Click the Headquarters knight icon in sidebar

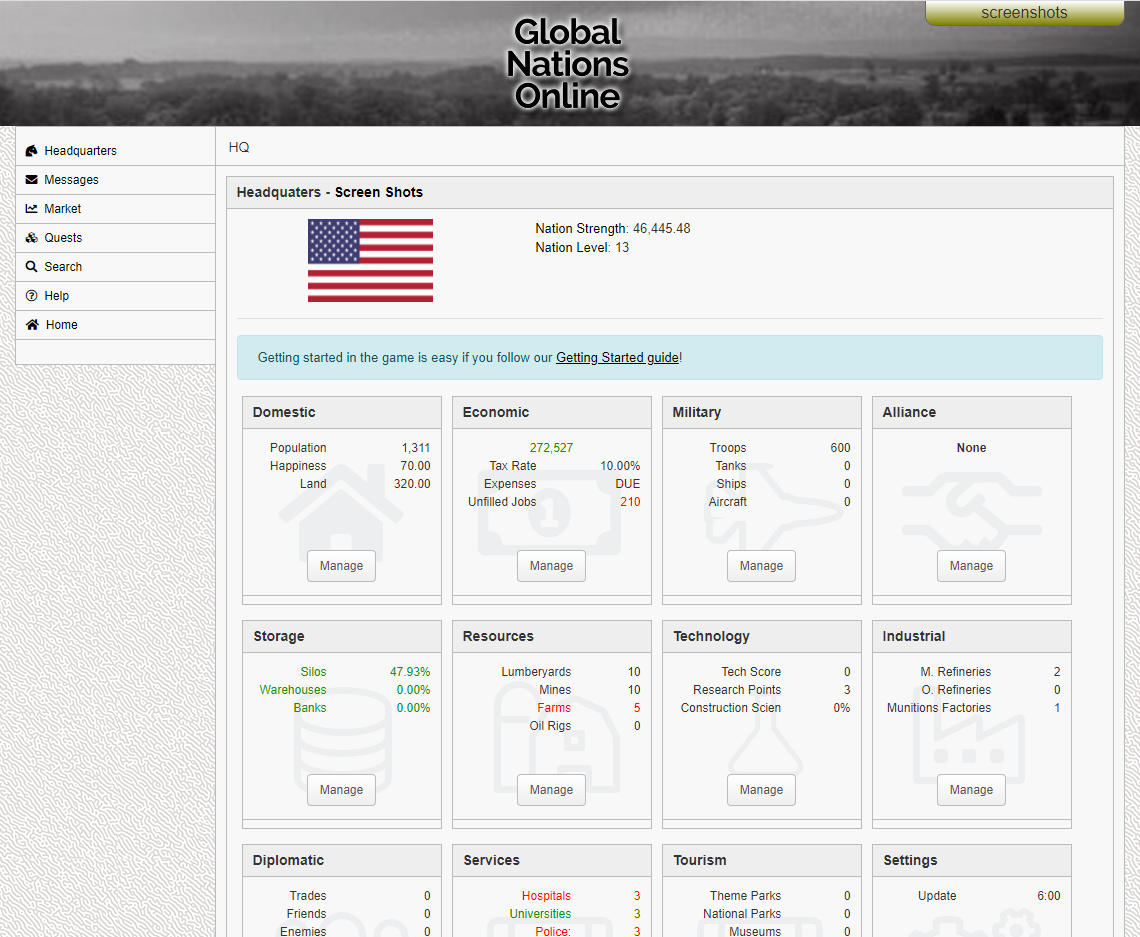(32, 151)
